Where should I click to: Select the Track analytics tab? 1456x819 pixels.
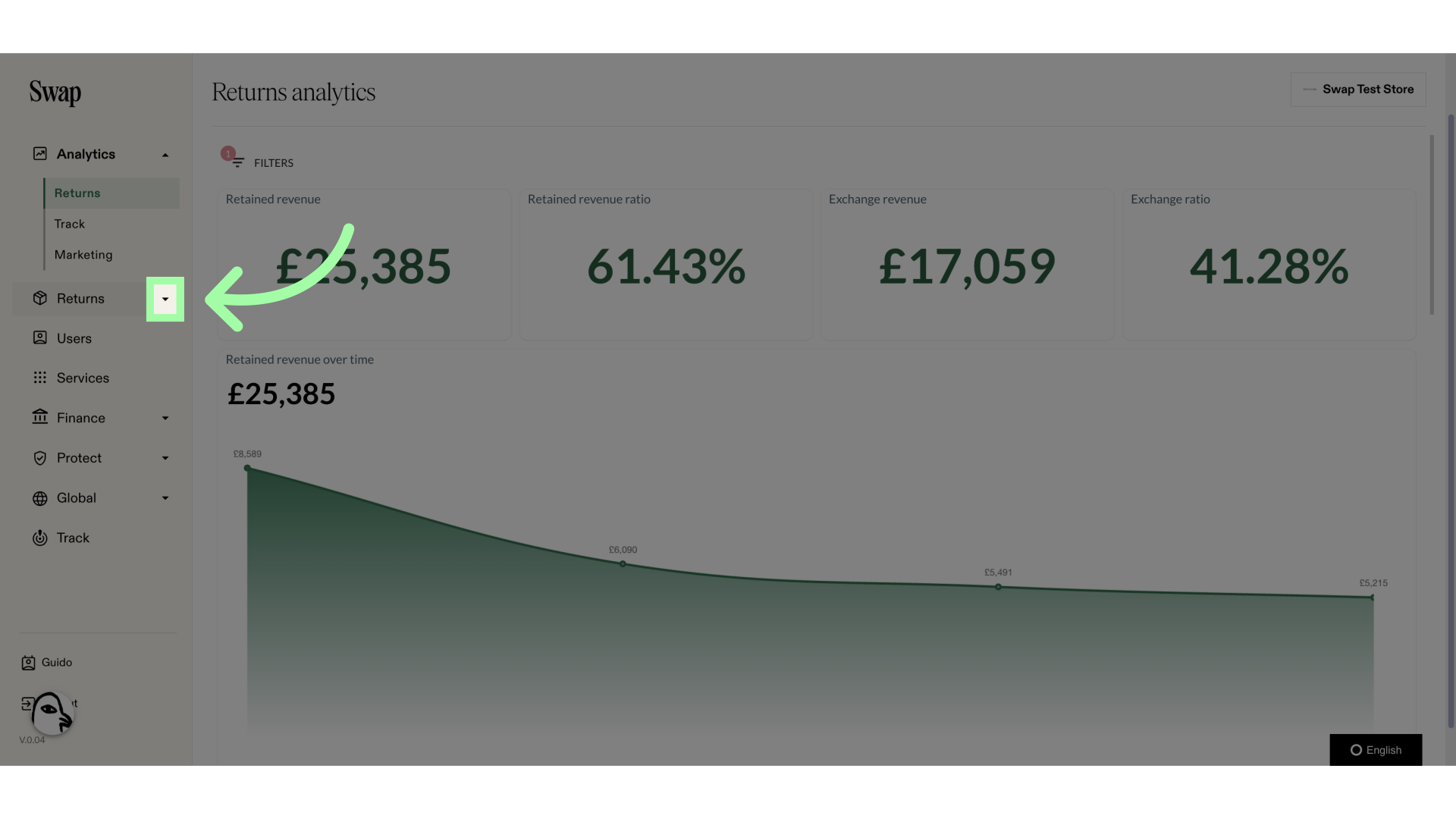pyautogui.click(x=69, y=224)
